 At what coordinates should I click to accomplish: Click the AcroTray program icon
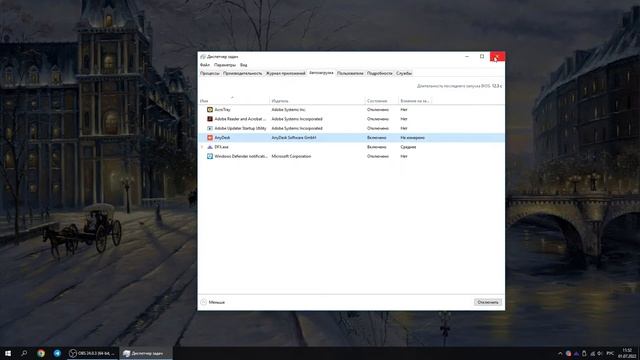(210, 110)
